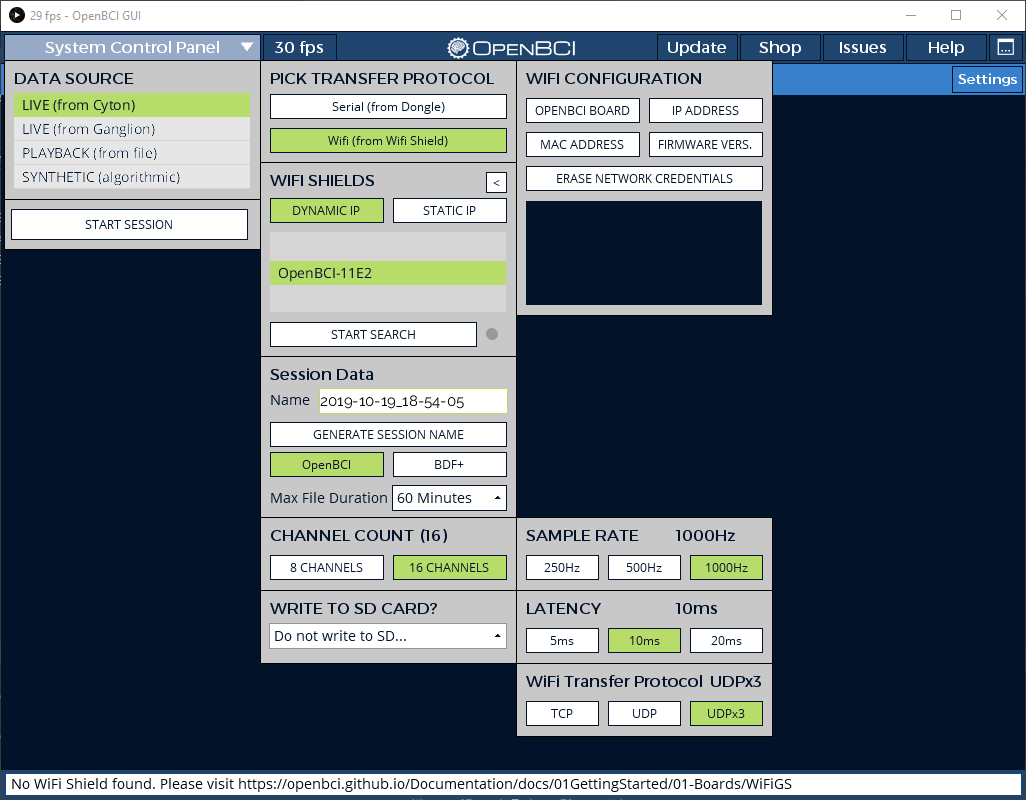1026x800 pixels.
Task: Open the Write to SD card dropdown
Action: pyautogui.click(x=388, y=635)
